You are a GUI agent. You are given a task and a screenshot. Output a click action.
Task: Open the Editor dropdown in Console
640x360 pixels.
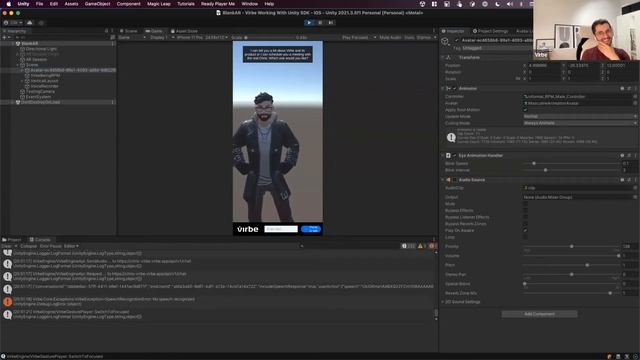(71, 246)
